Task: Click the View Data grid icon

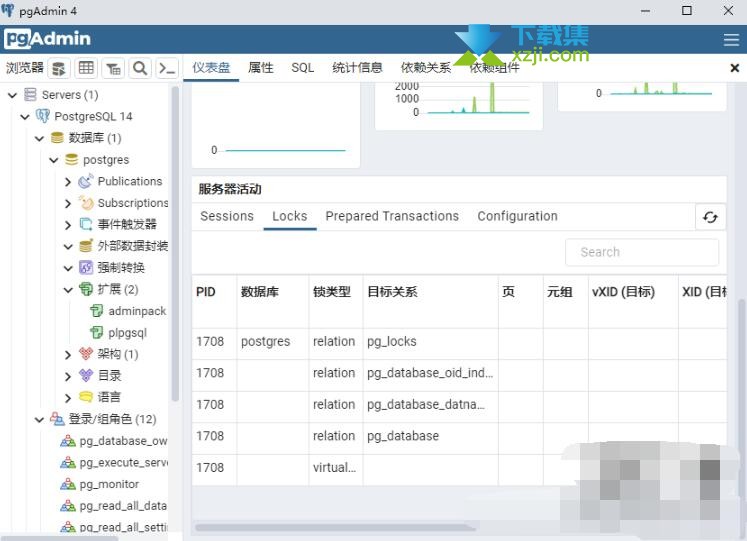Action: 86,68
